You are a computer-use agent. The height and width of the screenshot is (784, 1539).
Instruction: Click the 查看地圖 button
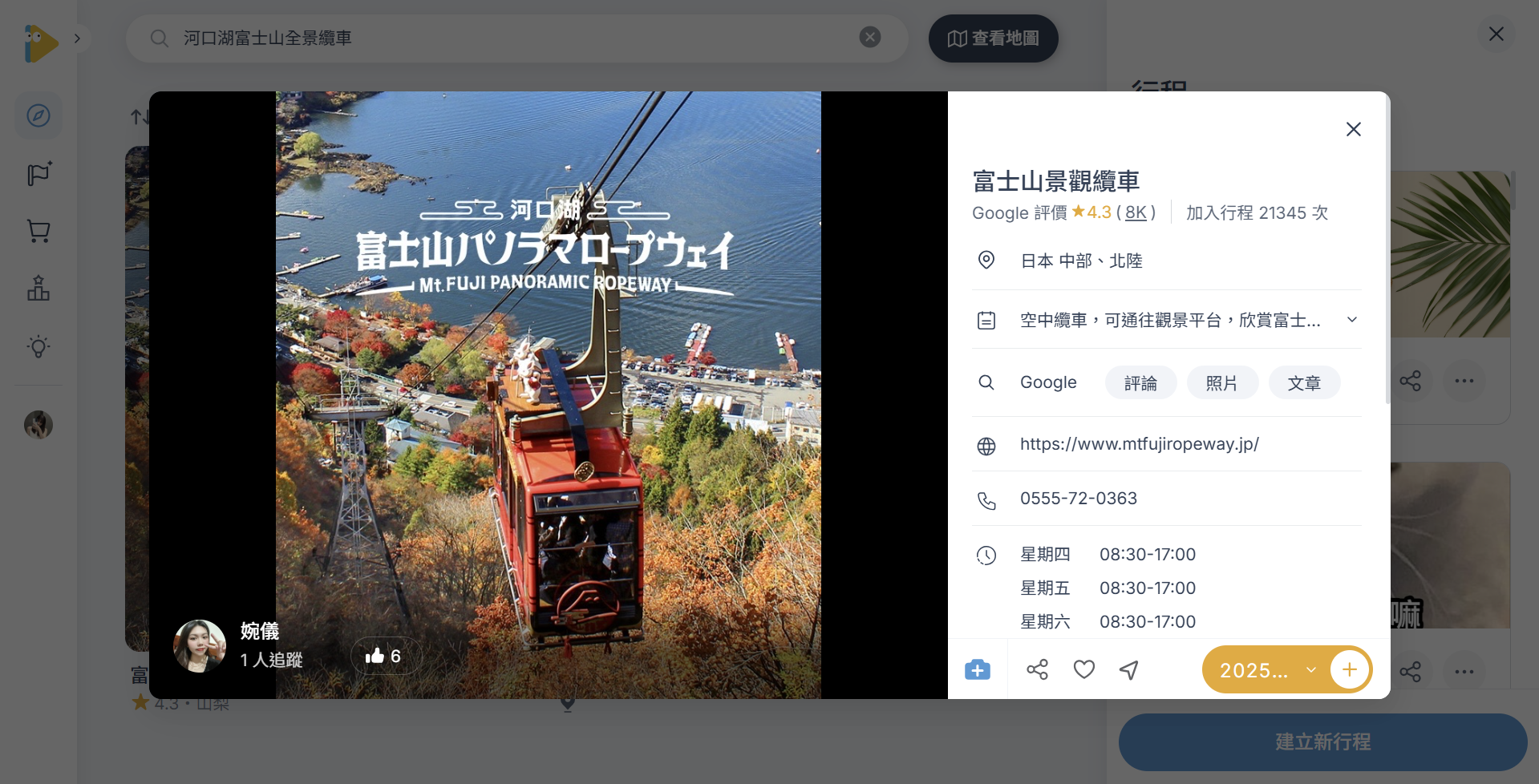pos(993,38)
